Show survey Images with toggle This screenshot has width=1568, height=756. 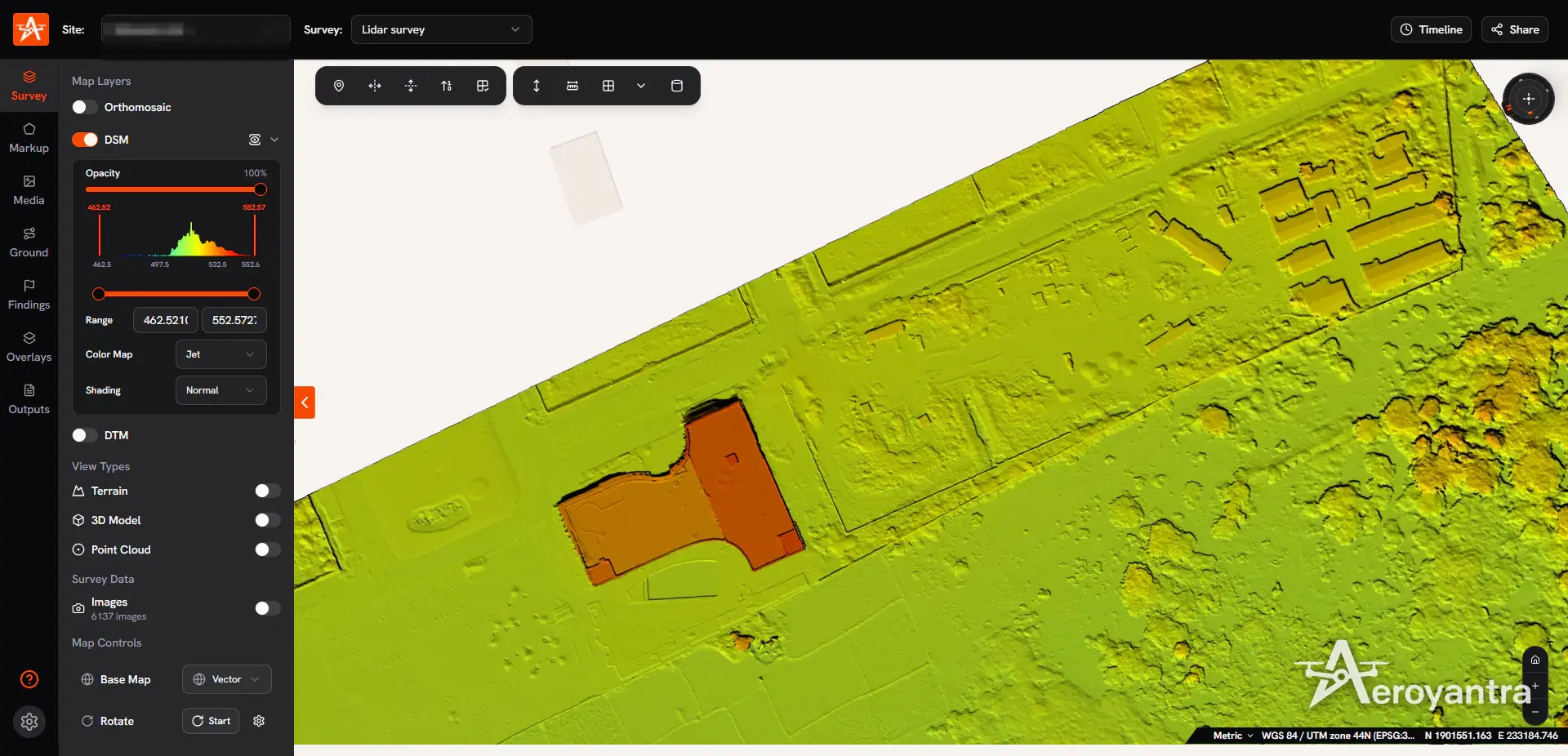pos(267,608)
